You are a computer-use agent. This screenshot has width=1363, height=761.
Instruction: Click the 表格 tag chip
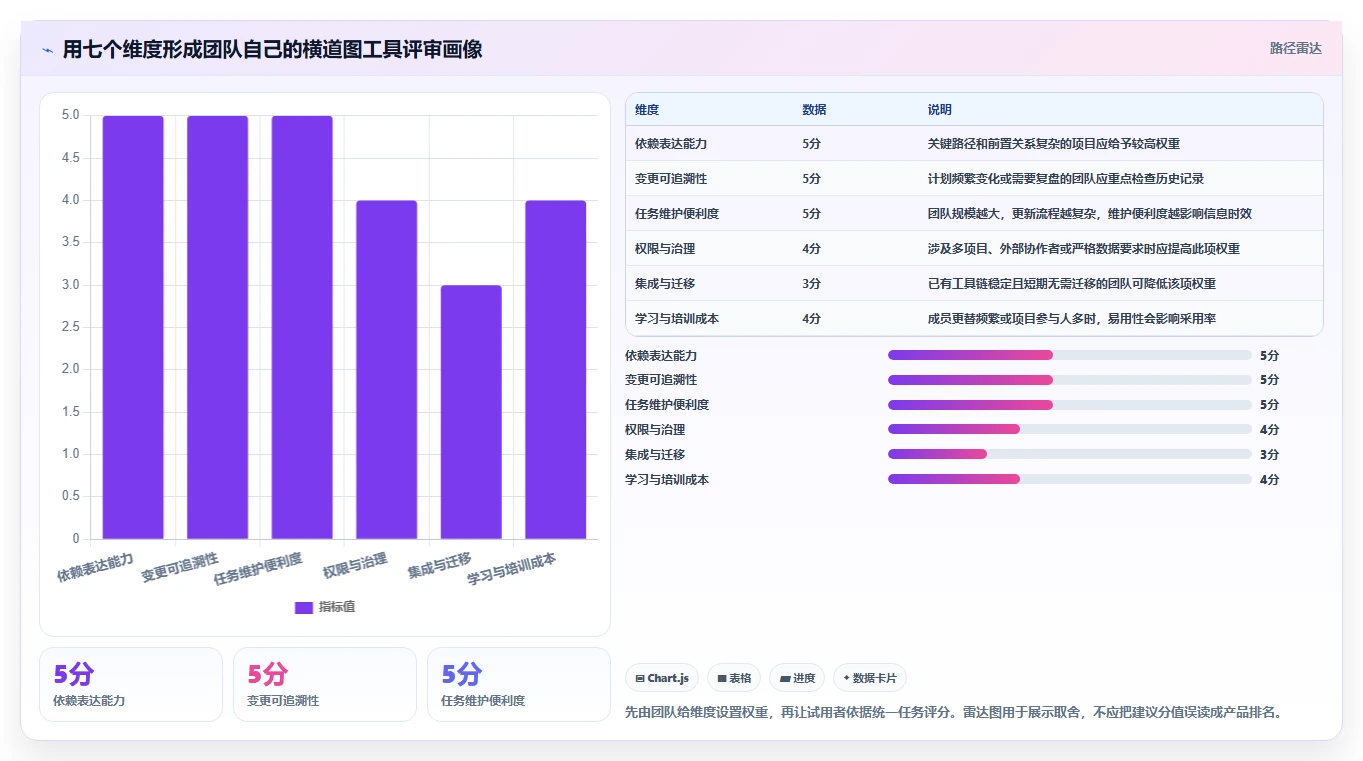pyautogui.click(x=734, y=678)
